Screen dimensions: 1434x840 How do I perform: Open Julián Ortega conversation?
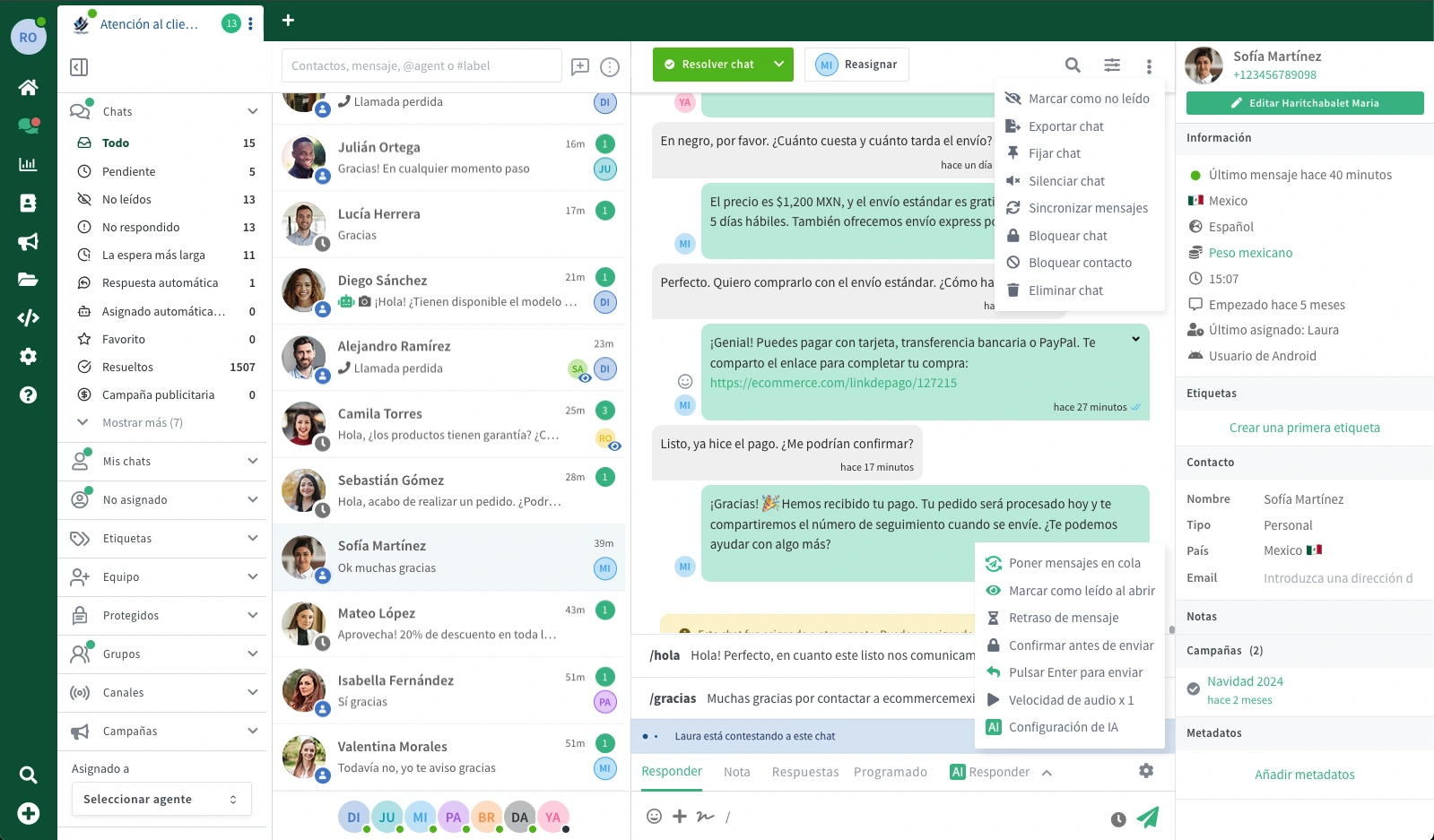[448, 158]
